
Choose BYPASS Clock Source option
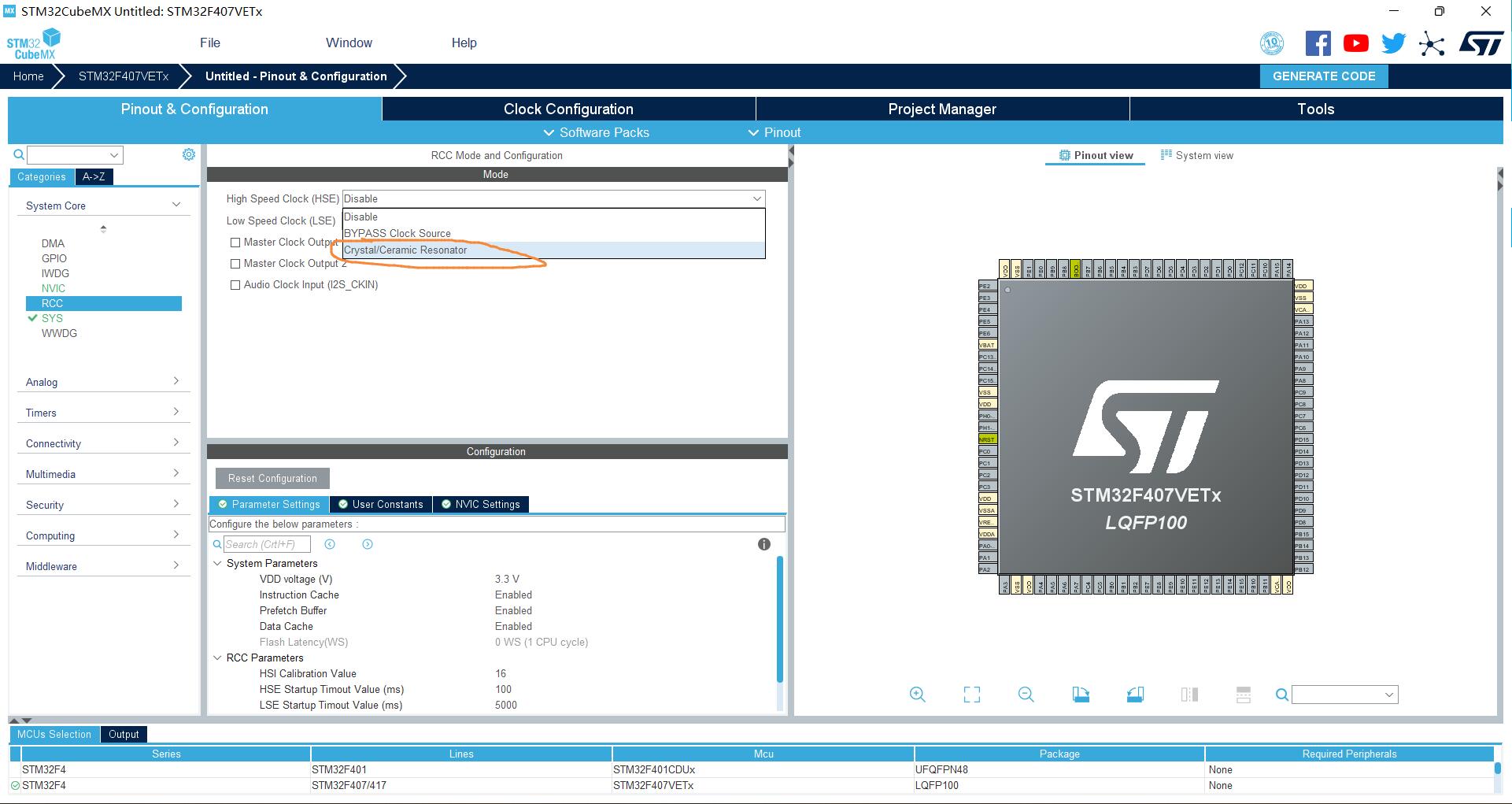[x=553, y=233]
